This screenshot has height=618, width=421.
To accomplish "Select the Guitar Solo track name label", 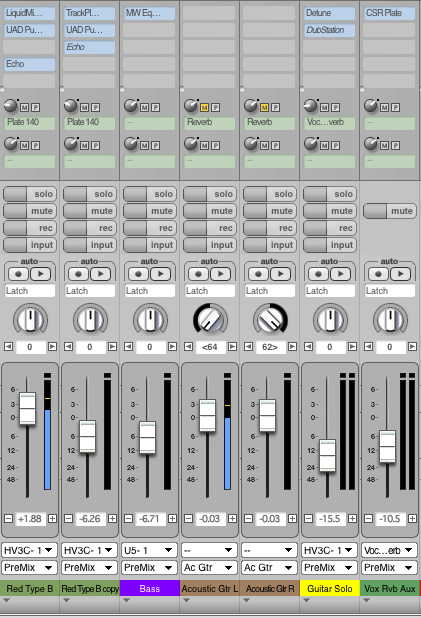I will click(330, 588).
